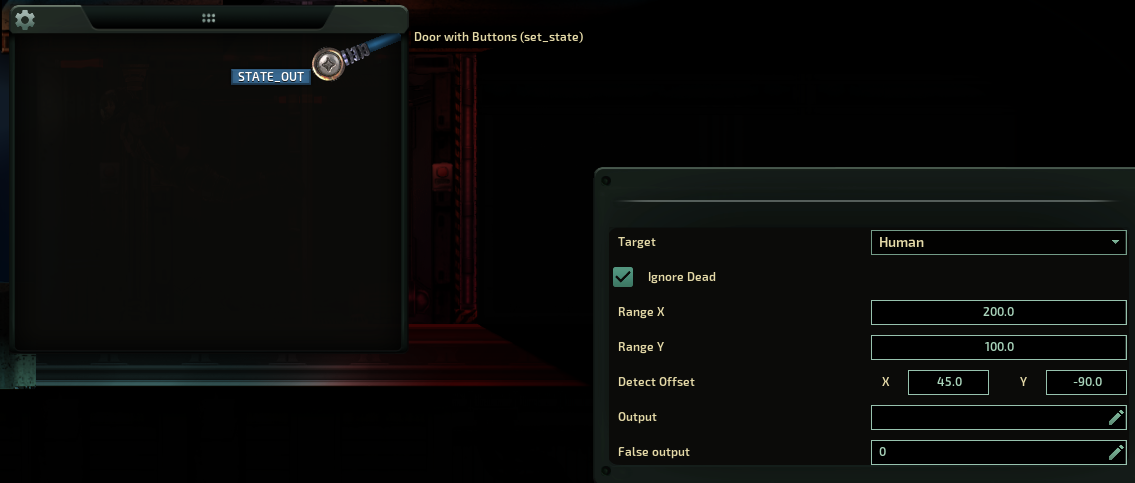
Task: Open the Target dropdown showing Human
Action: click(998, 243)
